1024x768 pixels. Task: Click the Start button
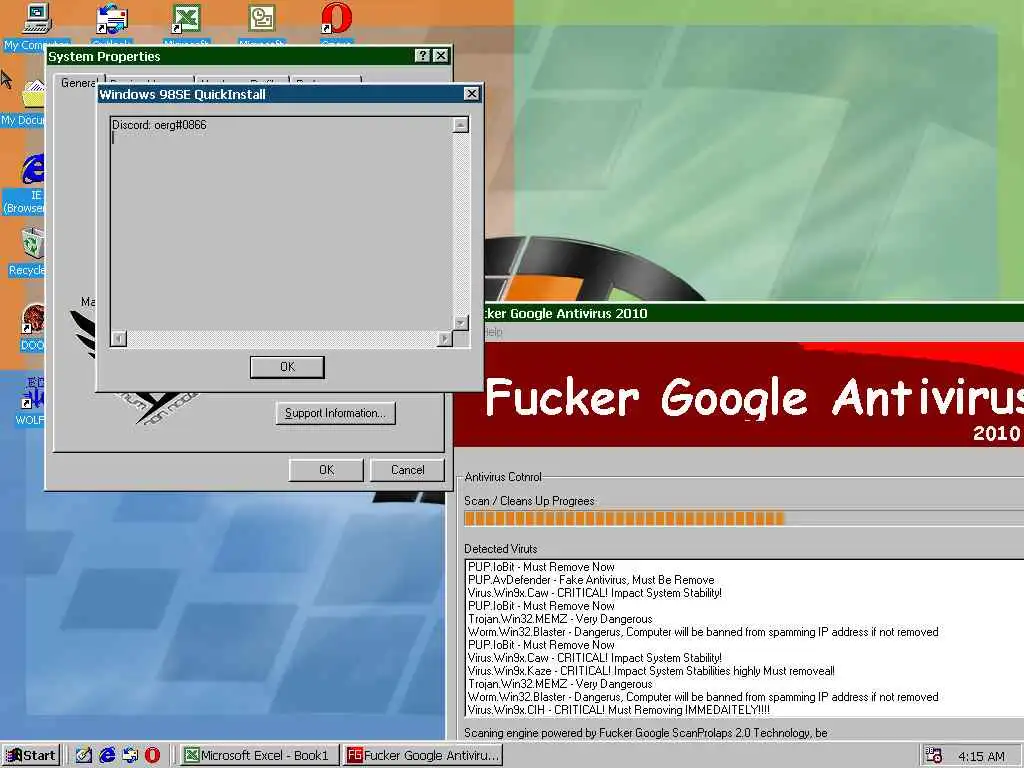point(31,756)
